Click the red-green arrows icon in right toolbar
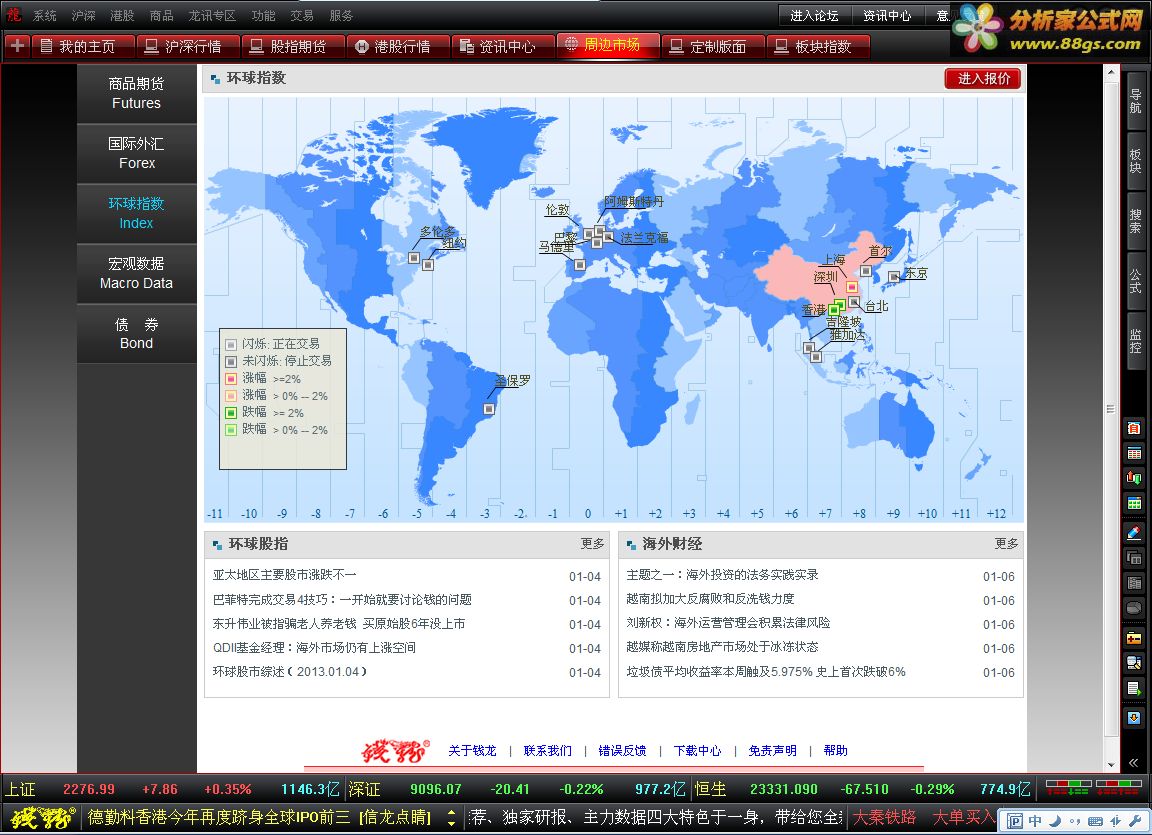The image size is (1152, 835). [x=1134, y=478]
